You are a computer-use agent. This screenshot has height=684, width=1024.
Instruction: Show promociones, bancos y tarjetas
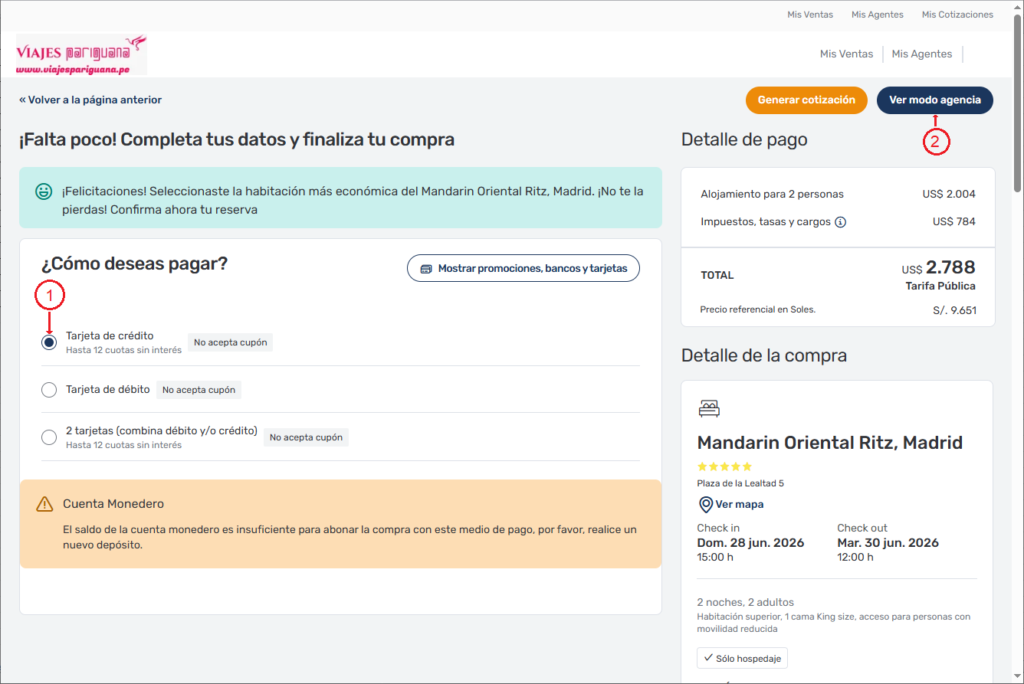click(523, 269)
